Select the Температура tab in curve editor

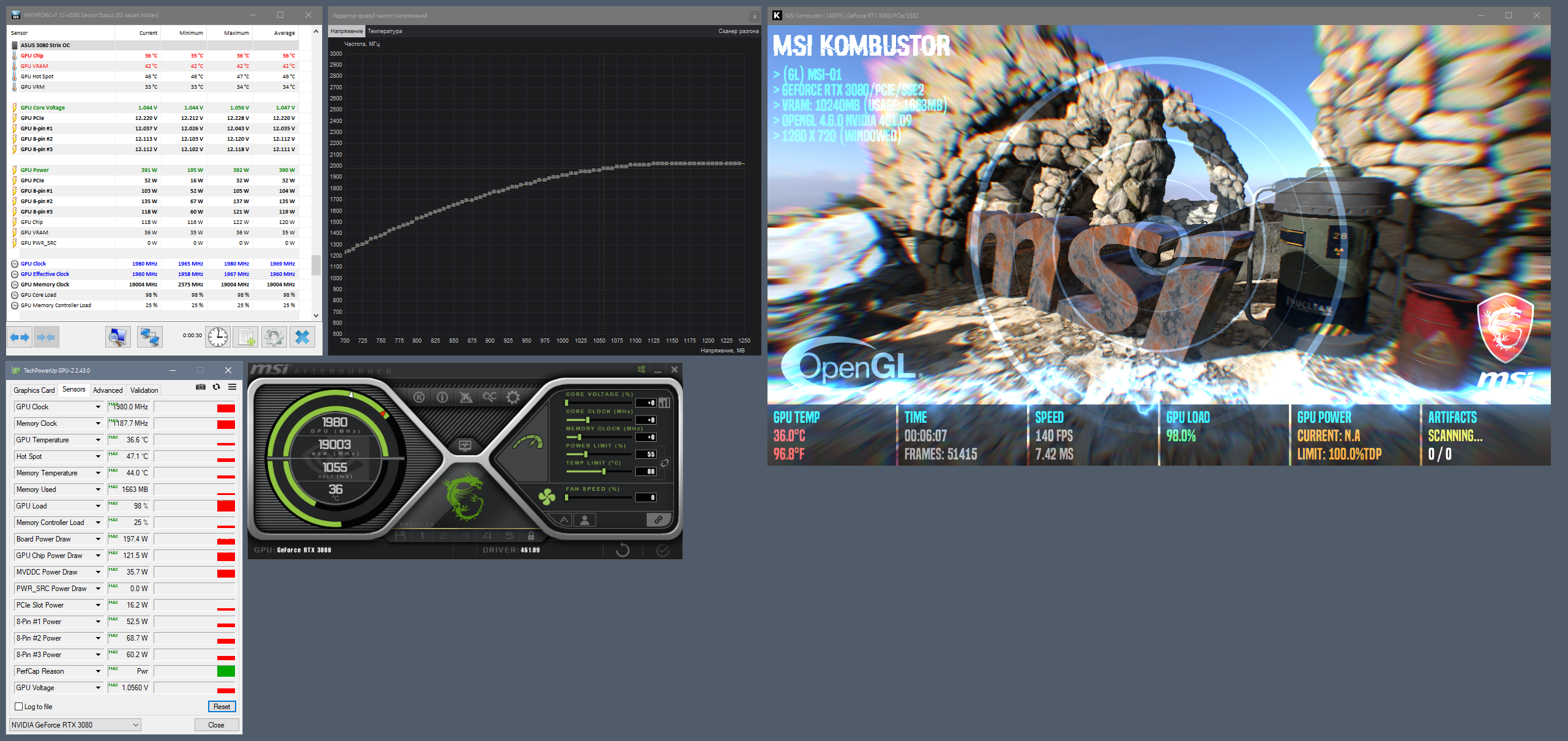tap(384, 31)
